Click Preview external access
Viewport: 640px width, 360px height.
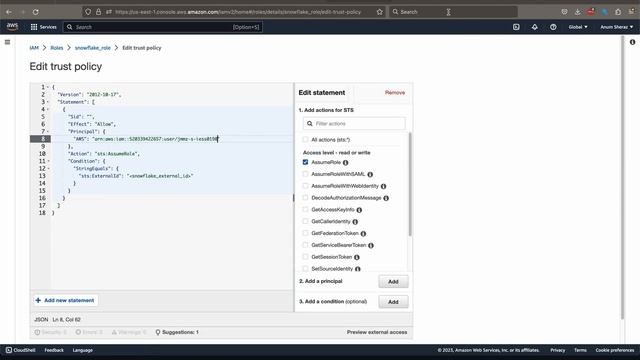377,332
